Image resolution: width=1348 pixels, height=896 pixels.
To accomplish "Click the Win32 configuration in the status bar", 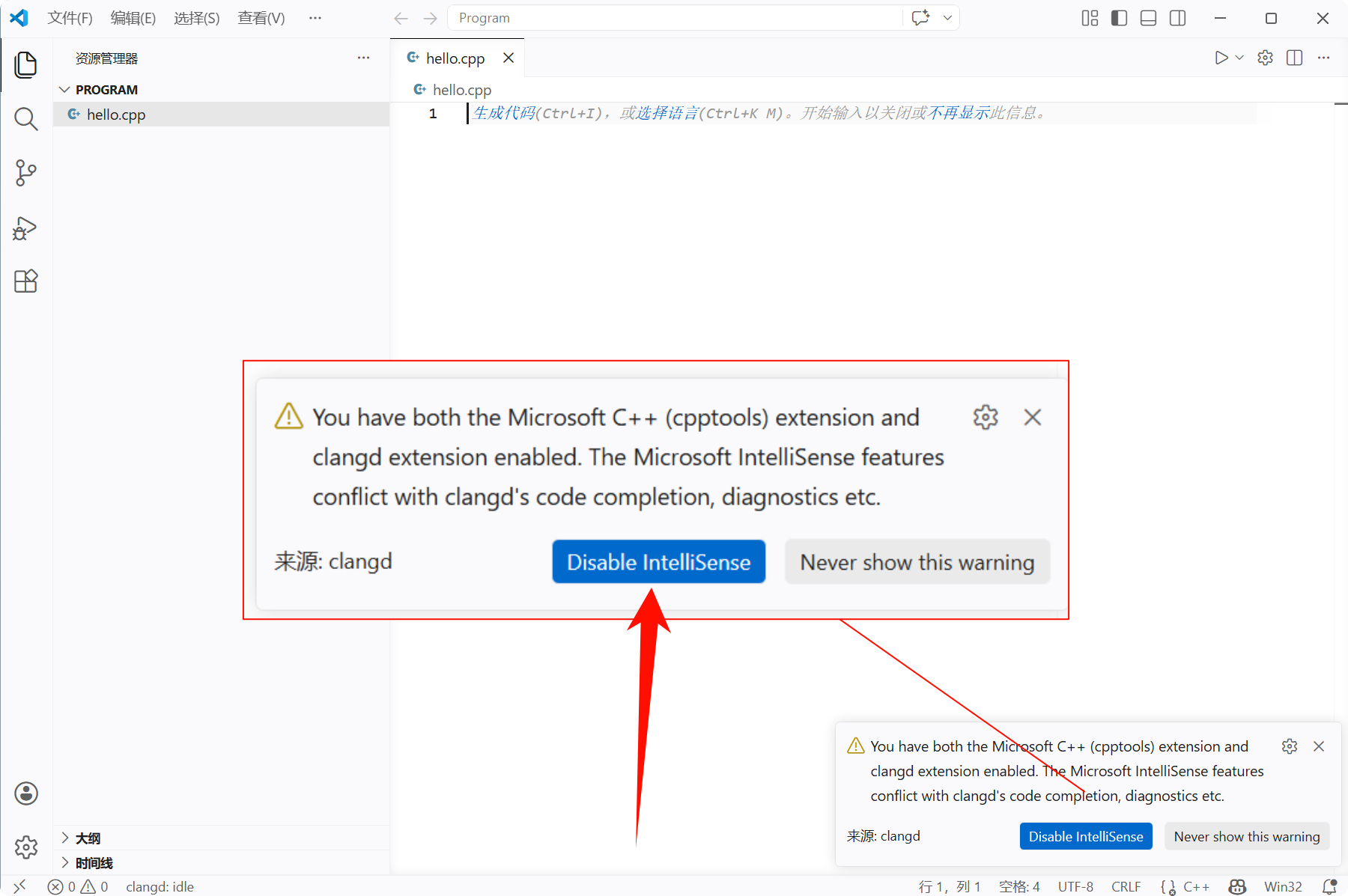I will click(1283, 886).
